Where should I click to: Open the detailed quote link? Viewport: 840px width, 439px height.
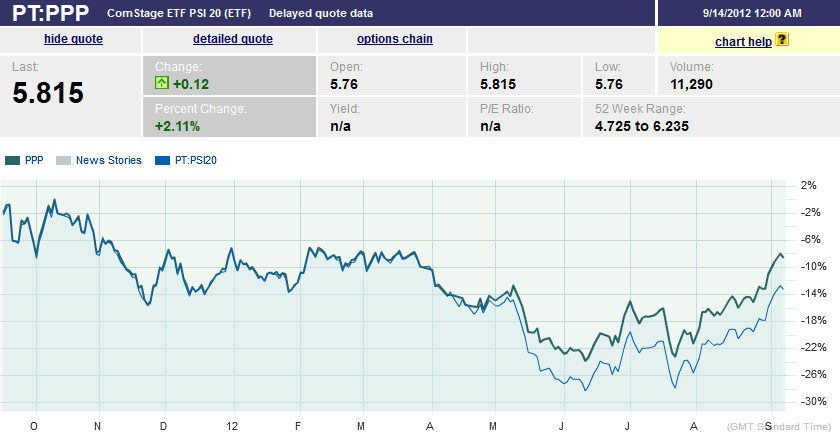click(x=232, y=39)
